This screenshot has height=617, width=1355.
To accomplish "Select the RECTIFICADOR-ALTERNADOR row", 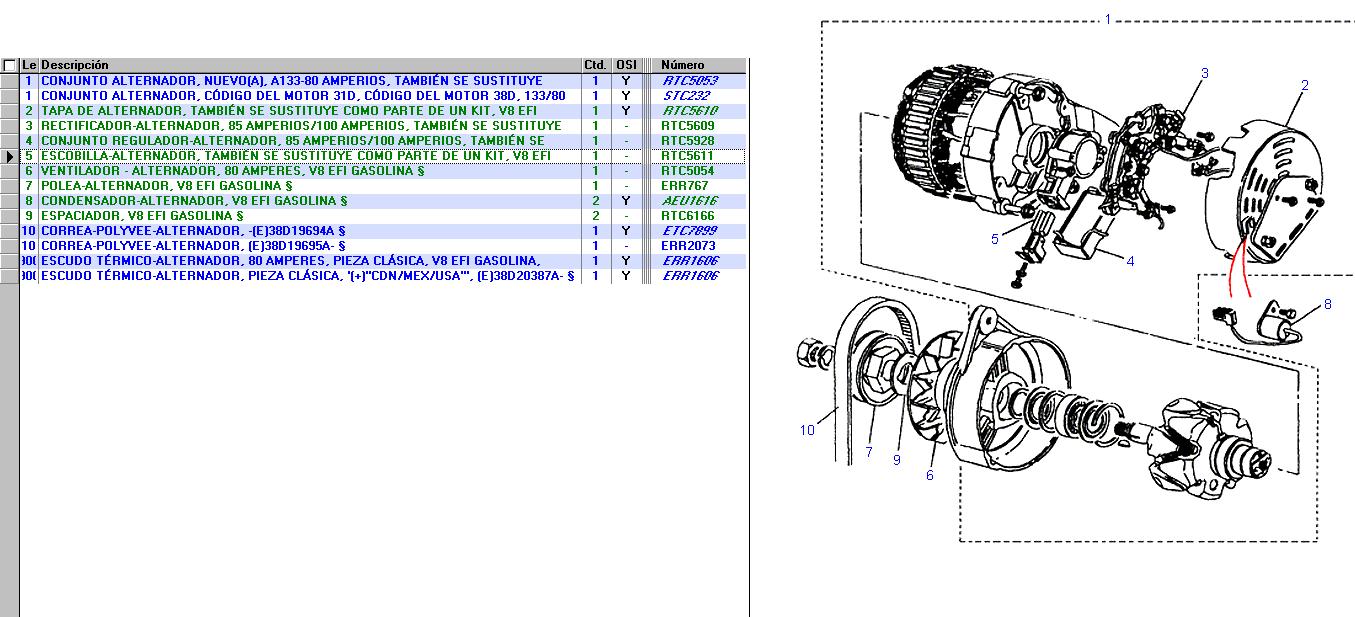I will pos(300,126).
